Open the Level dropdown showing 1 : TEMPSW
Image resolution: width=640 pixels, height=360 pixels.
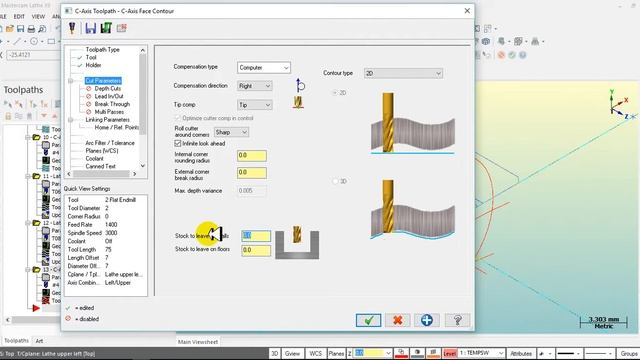[482, 353]
